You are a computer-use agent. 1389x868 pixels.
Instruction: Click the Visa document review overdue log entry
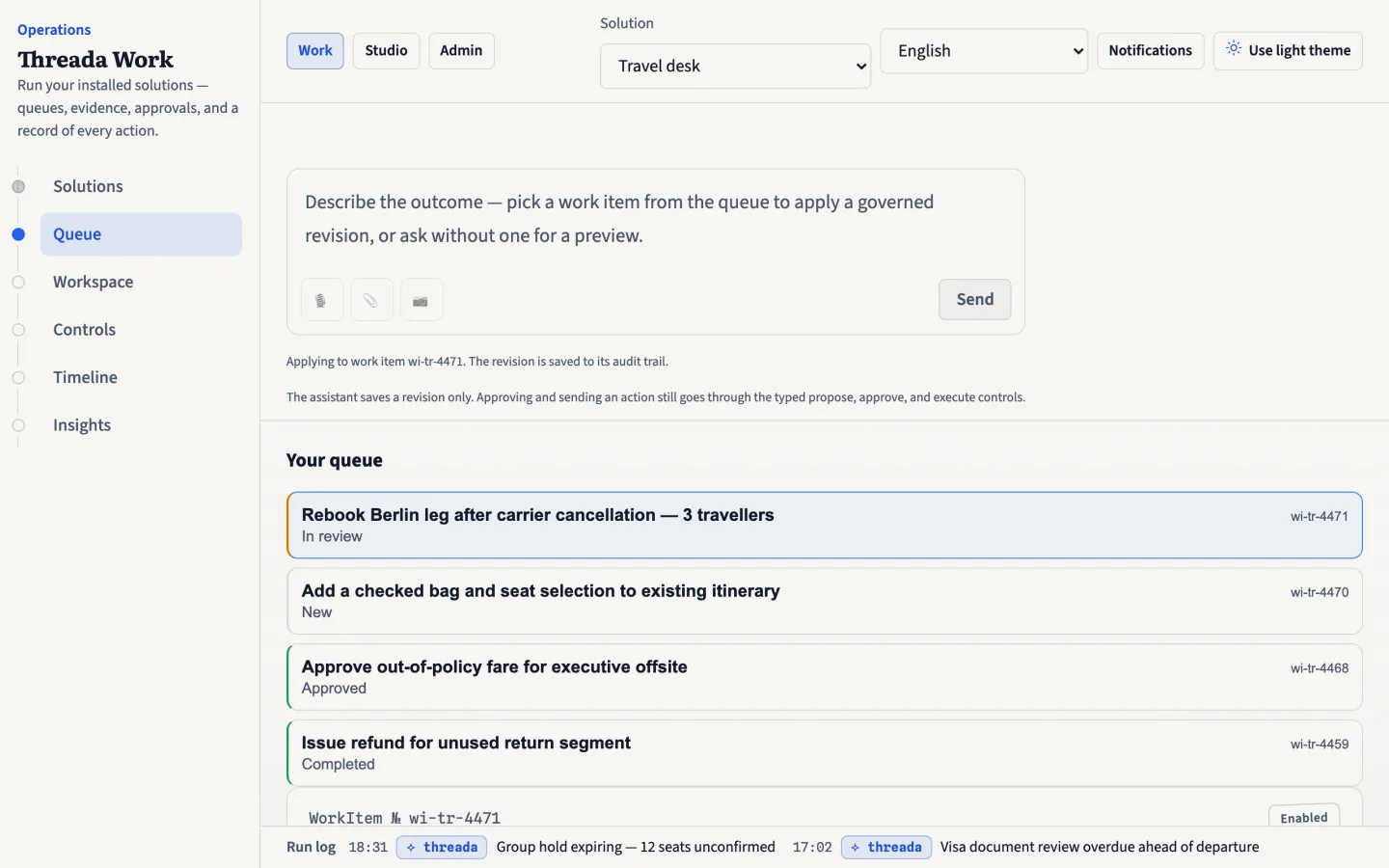pos(1100,847)
